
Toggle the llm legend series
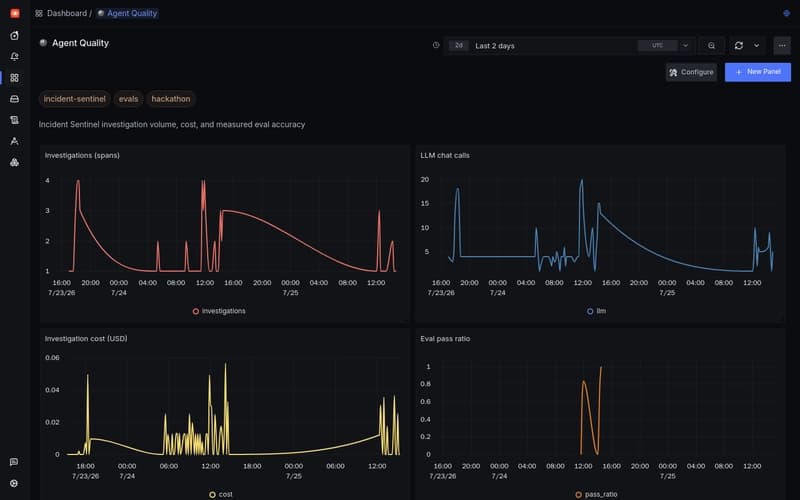[x=596, y=311]
